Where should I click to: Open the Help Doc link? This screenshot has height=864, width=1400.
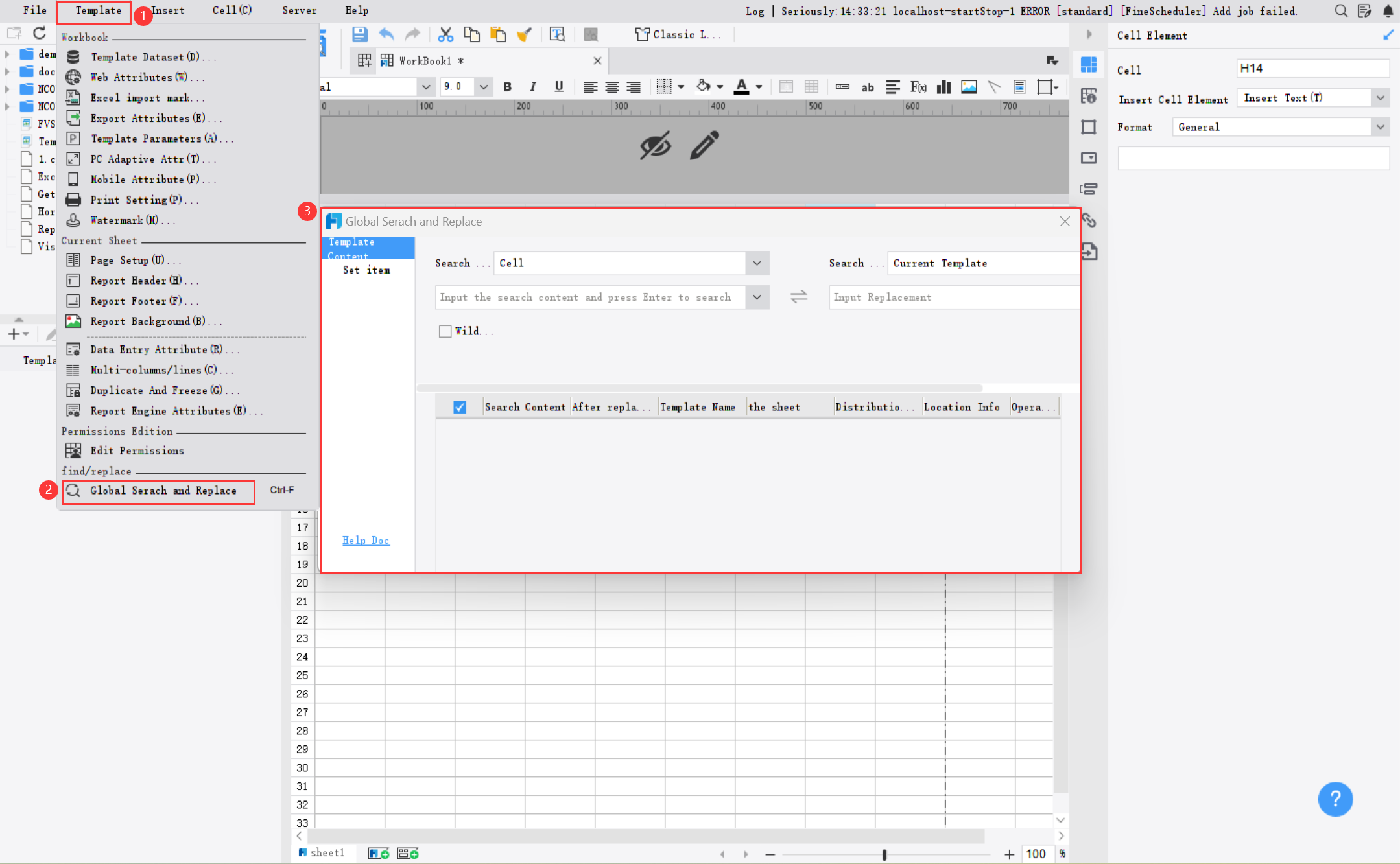366,541
